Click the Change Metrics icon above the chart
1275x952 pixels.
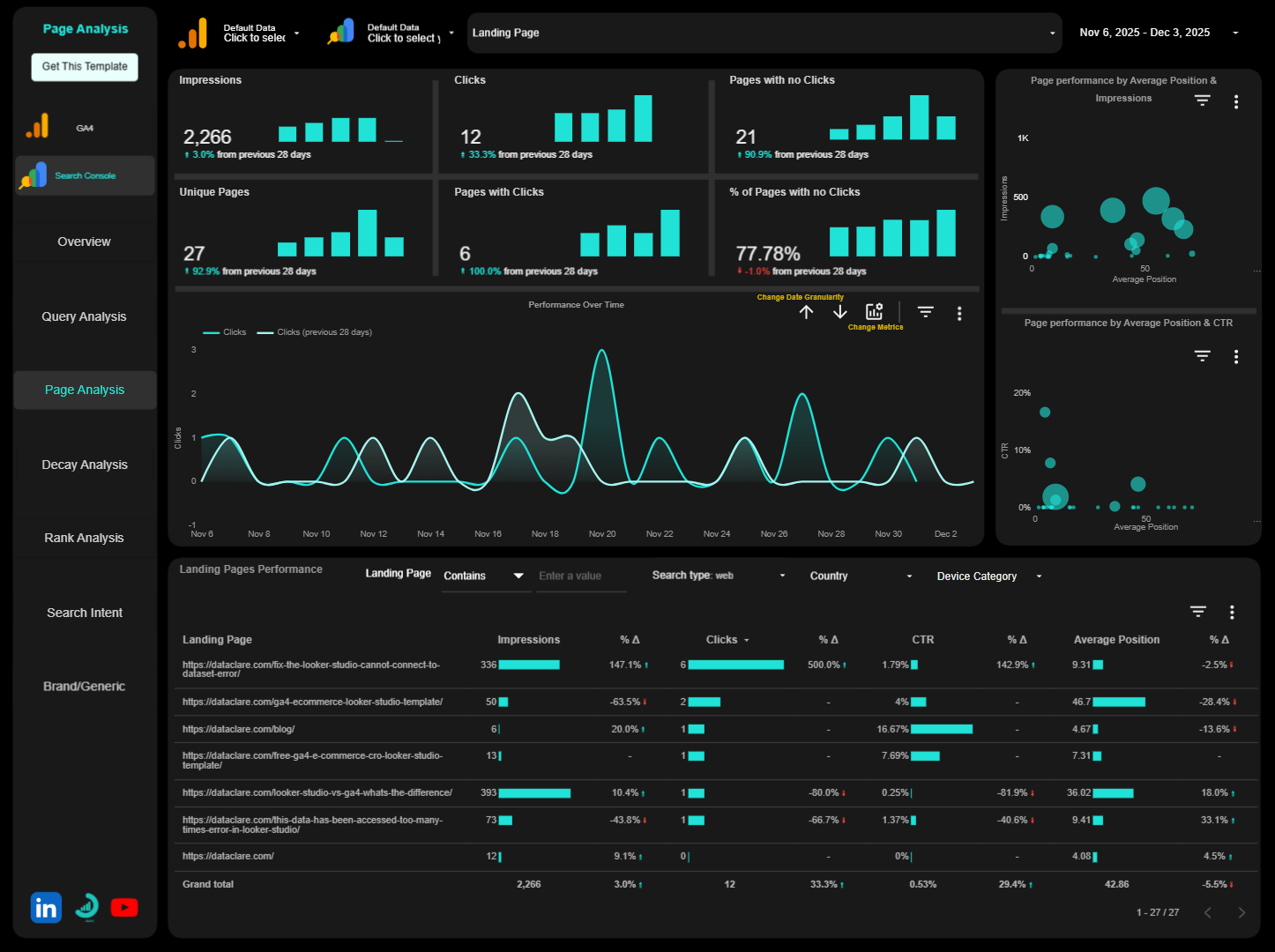(874, 310)
